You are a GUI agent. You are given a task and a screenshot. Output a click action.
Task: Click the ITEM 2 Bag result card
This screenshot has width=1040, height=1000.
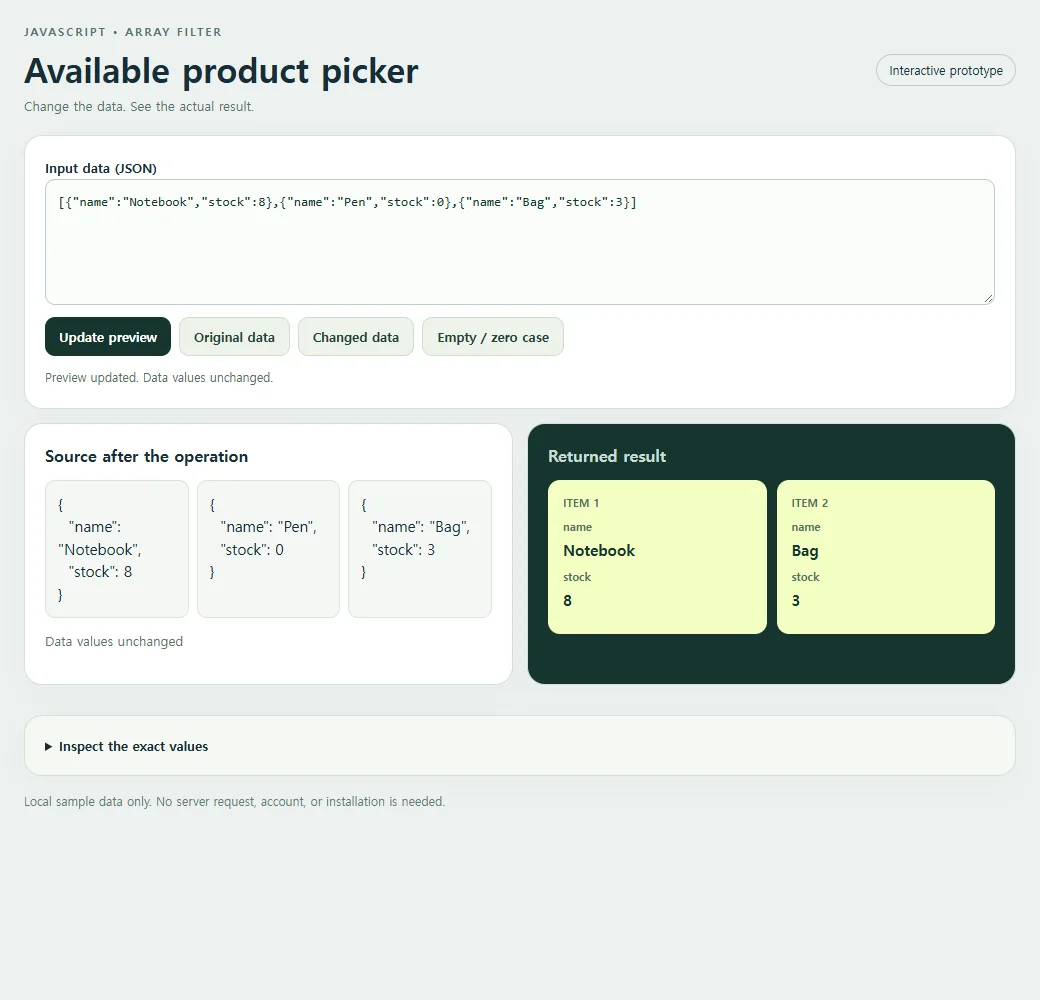885,557
